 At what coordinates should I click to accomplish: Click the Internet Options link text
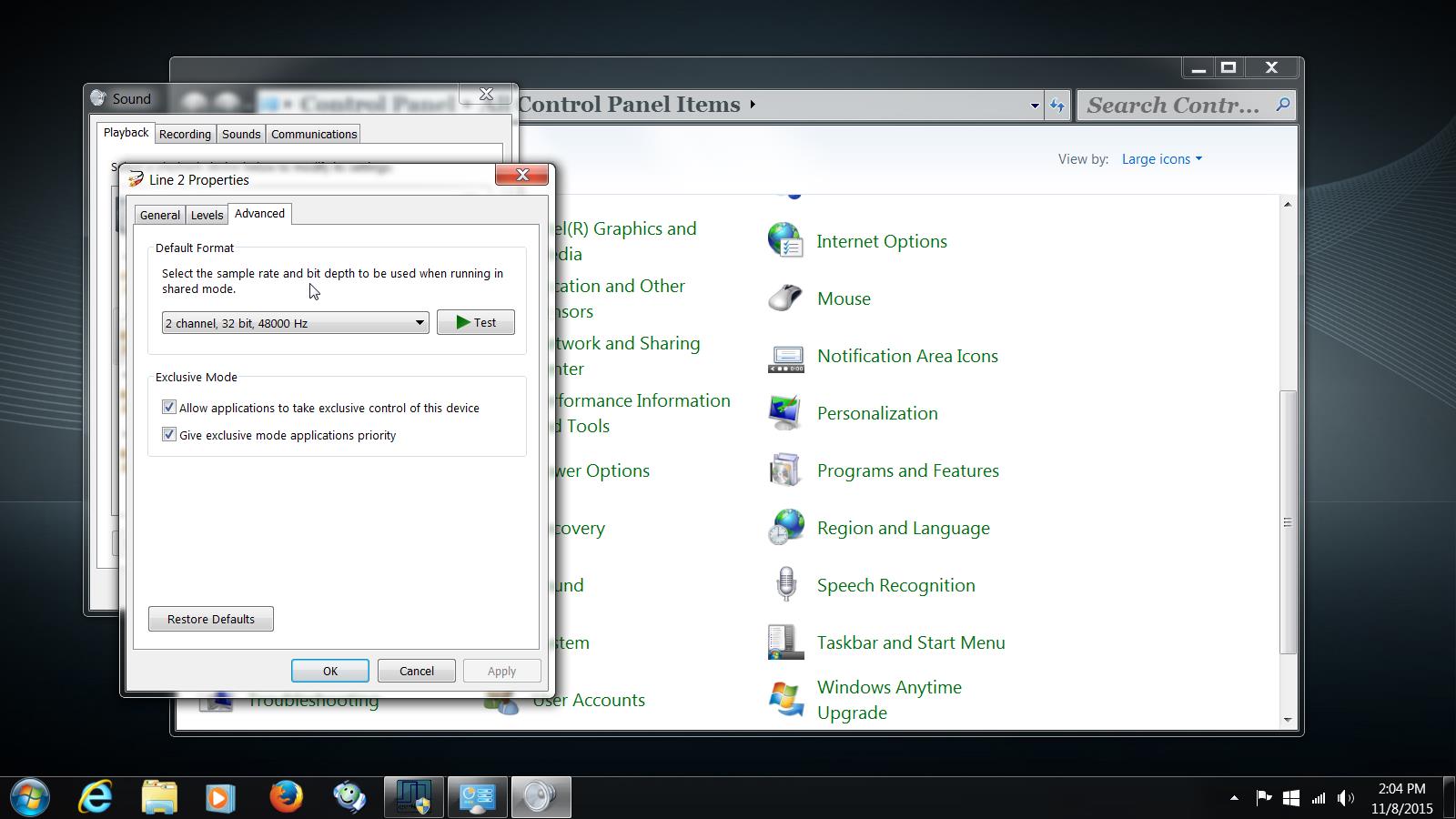[882, 241]
